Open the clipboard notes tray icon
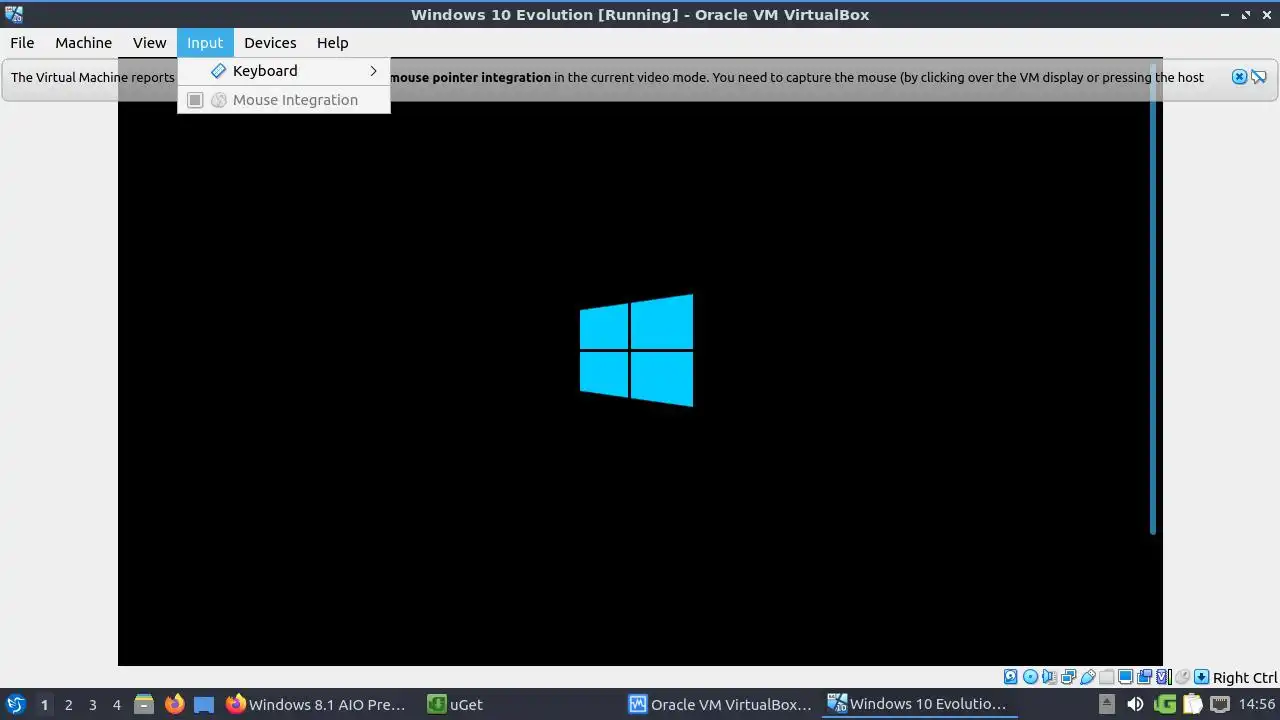 pos(1192,705)
